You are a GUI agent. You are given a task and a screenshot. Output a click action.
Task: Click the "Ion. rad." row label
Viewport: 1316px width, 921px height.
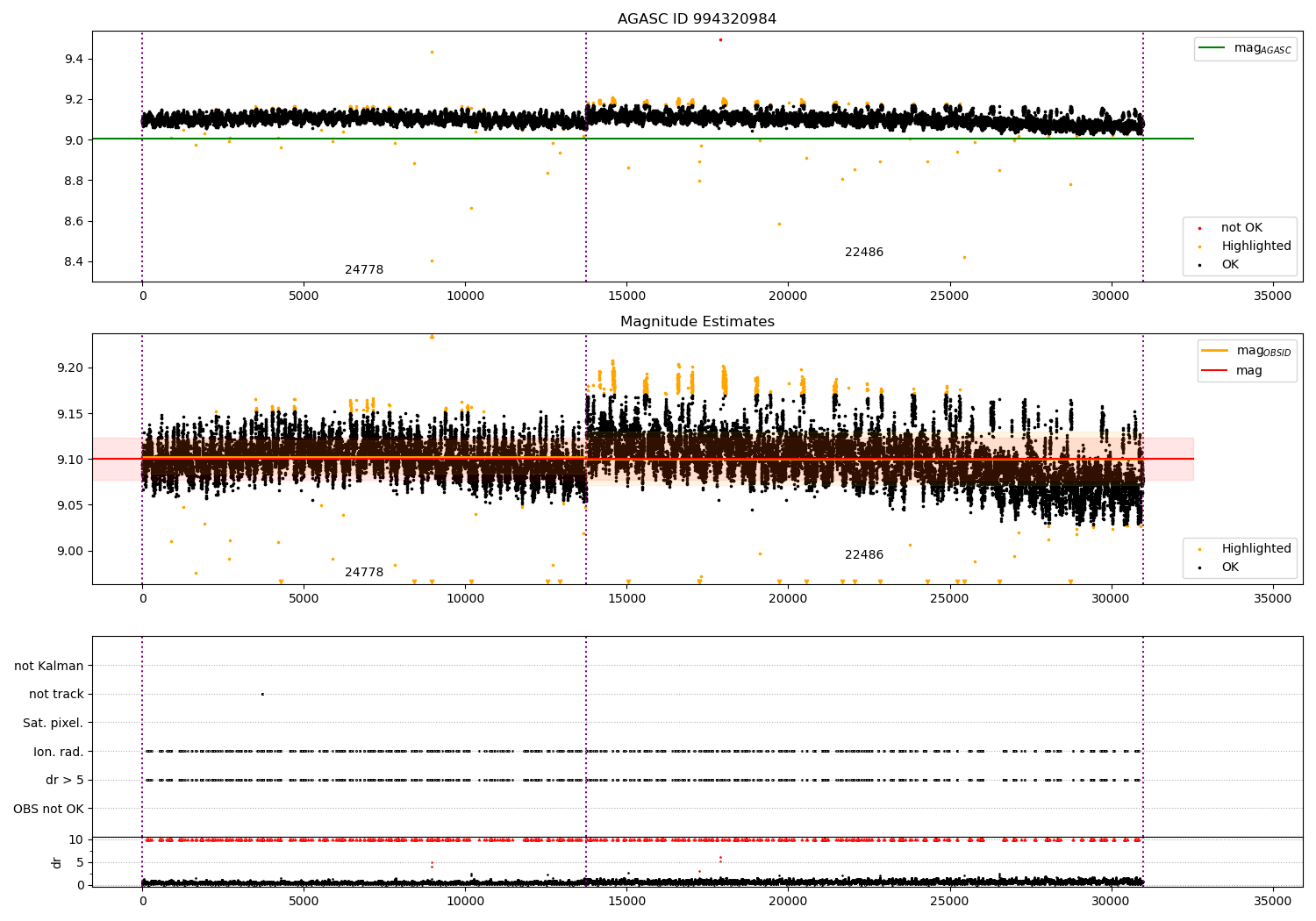pos(59,752)
